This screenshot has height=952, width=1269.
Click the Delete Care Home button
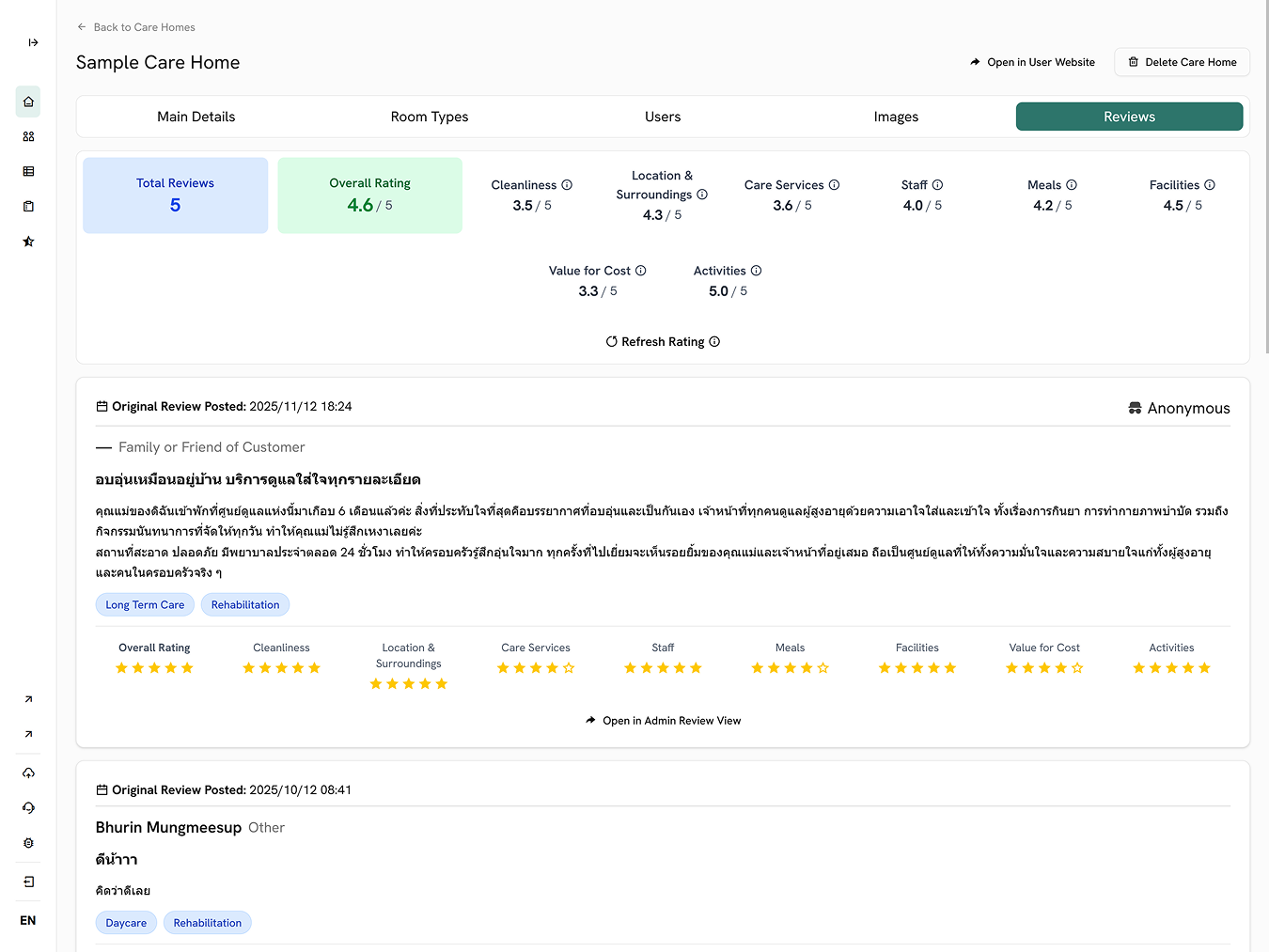coord(1182,62)
